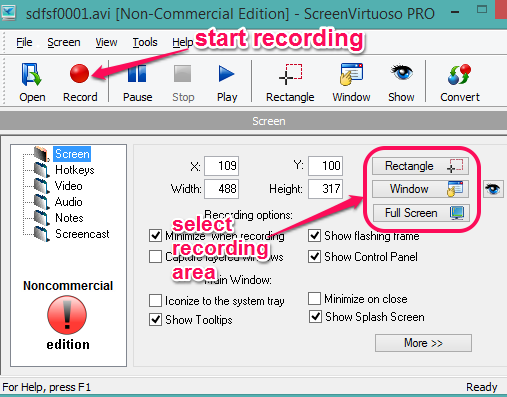Screen dimensions: 507x397
Task: Select Screen in the settings tree
Action: tap(72, 154)
